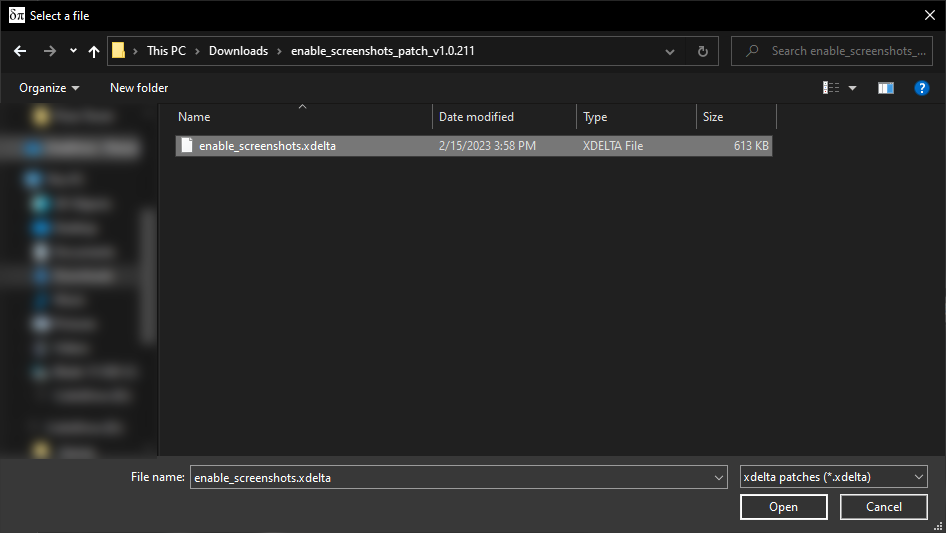Sort files by Date modified column
The image size is (946, 533).
click(476, 117)
